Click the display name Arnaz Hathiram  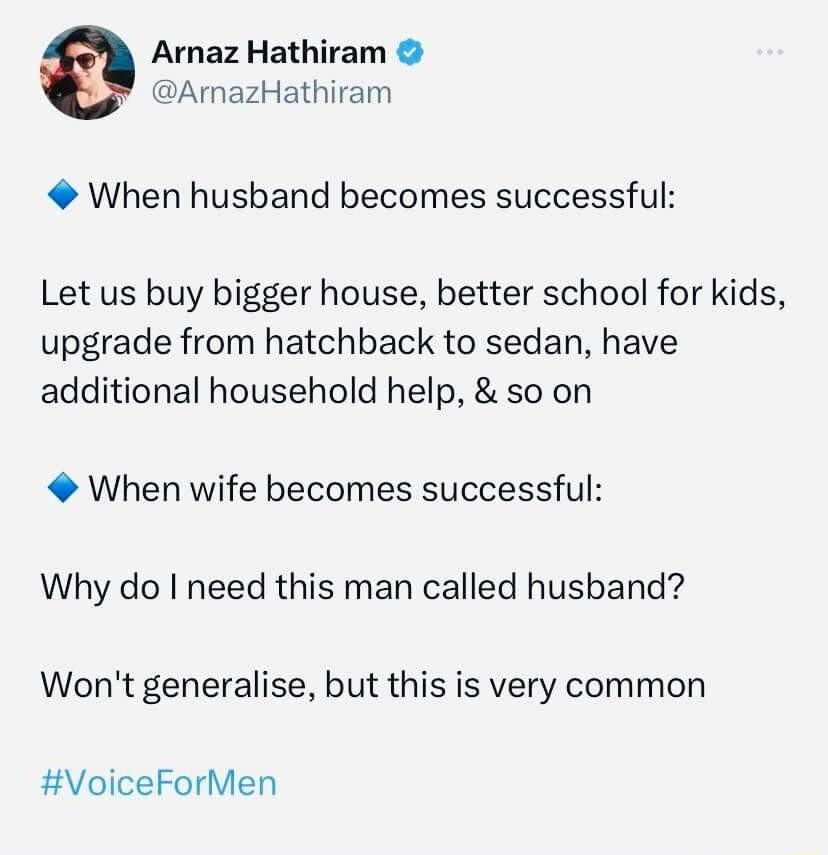tap(266, 52)
